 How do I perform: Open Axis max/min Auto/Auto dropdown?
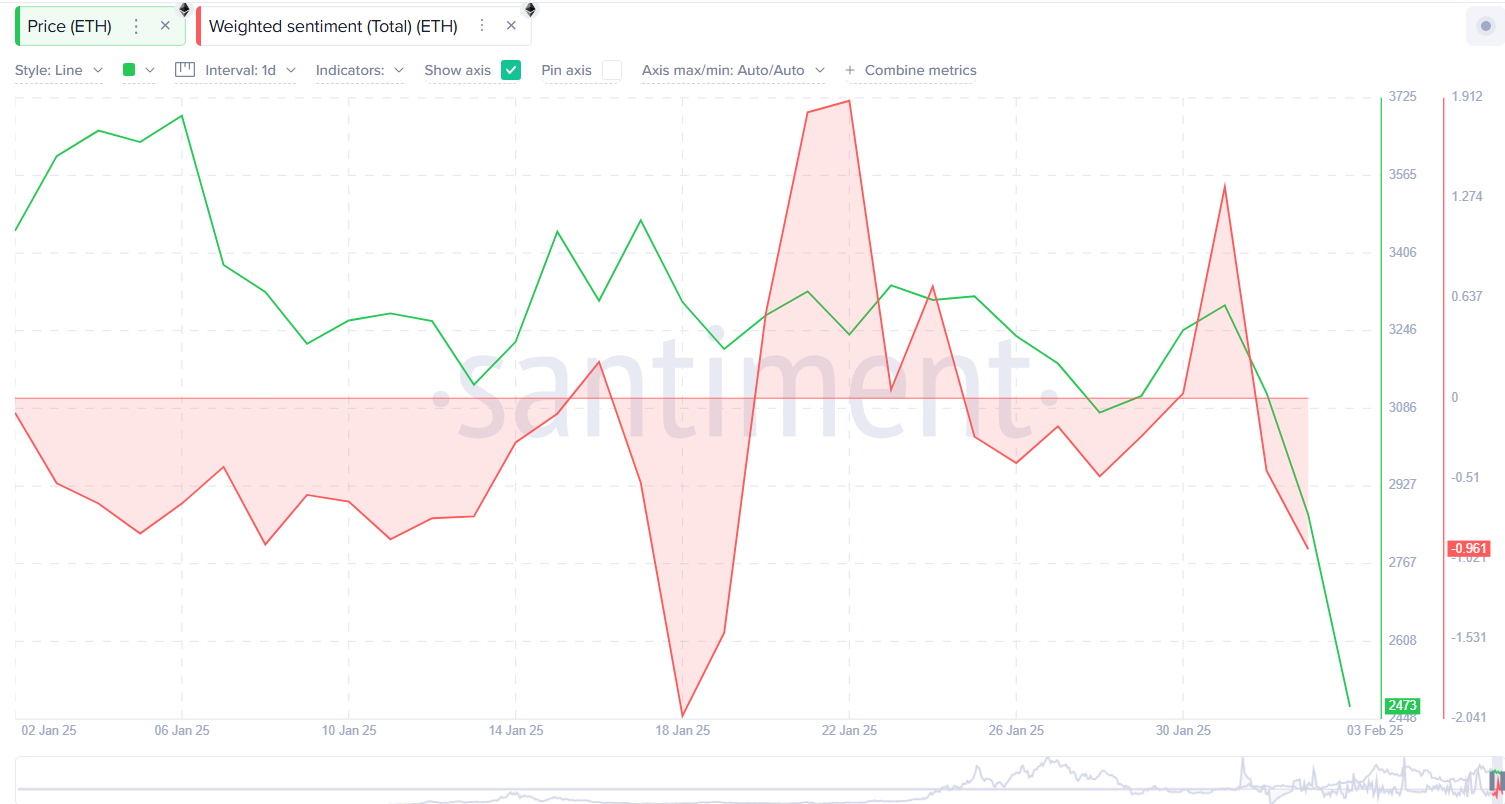[x=734, y=70]
